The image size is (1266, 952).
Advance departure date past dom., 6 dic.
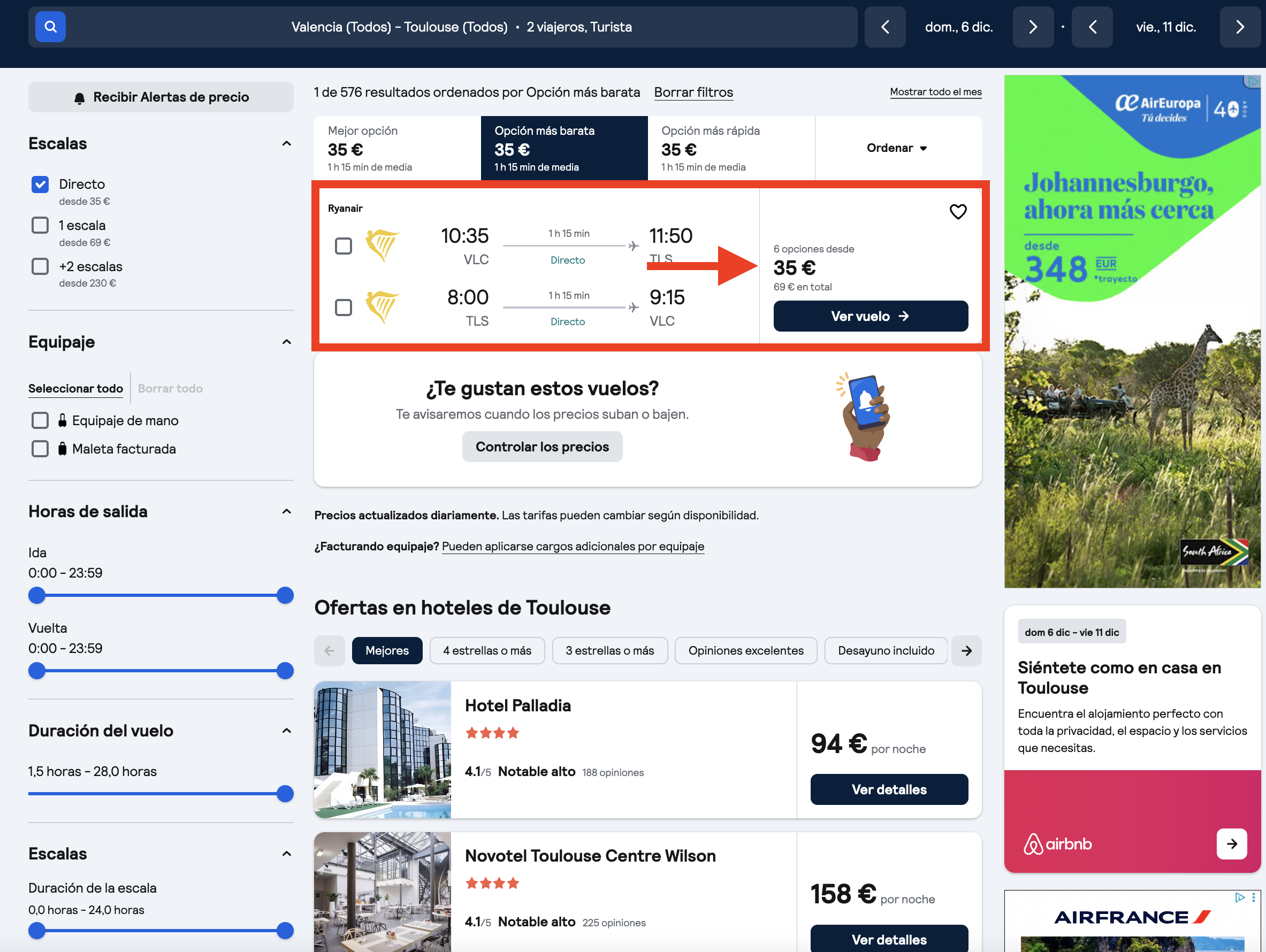tap(1033, 27)
